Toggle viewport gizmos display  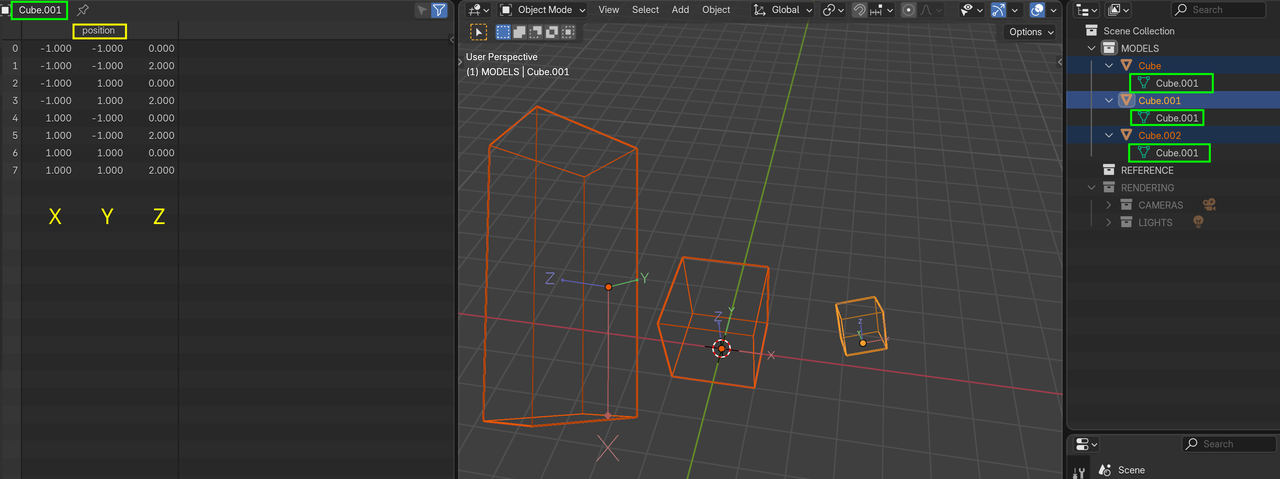point(1000,10)
